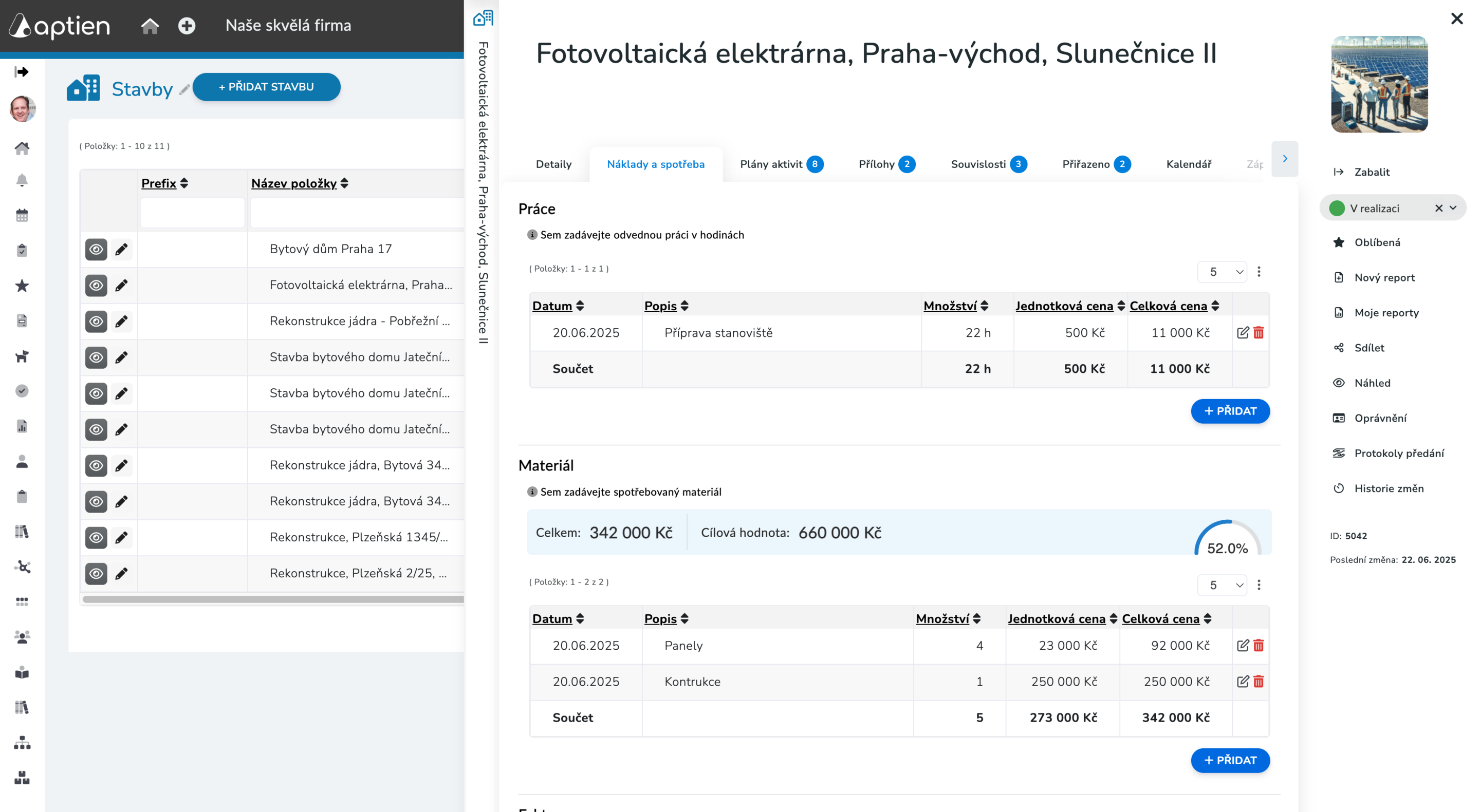Open checkmark circle icon in sidebar
Image resolution: width=1480 pixels, height=812 pixels.
click(x=22, y=391)
